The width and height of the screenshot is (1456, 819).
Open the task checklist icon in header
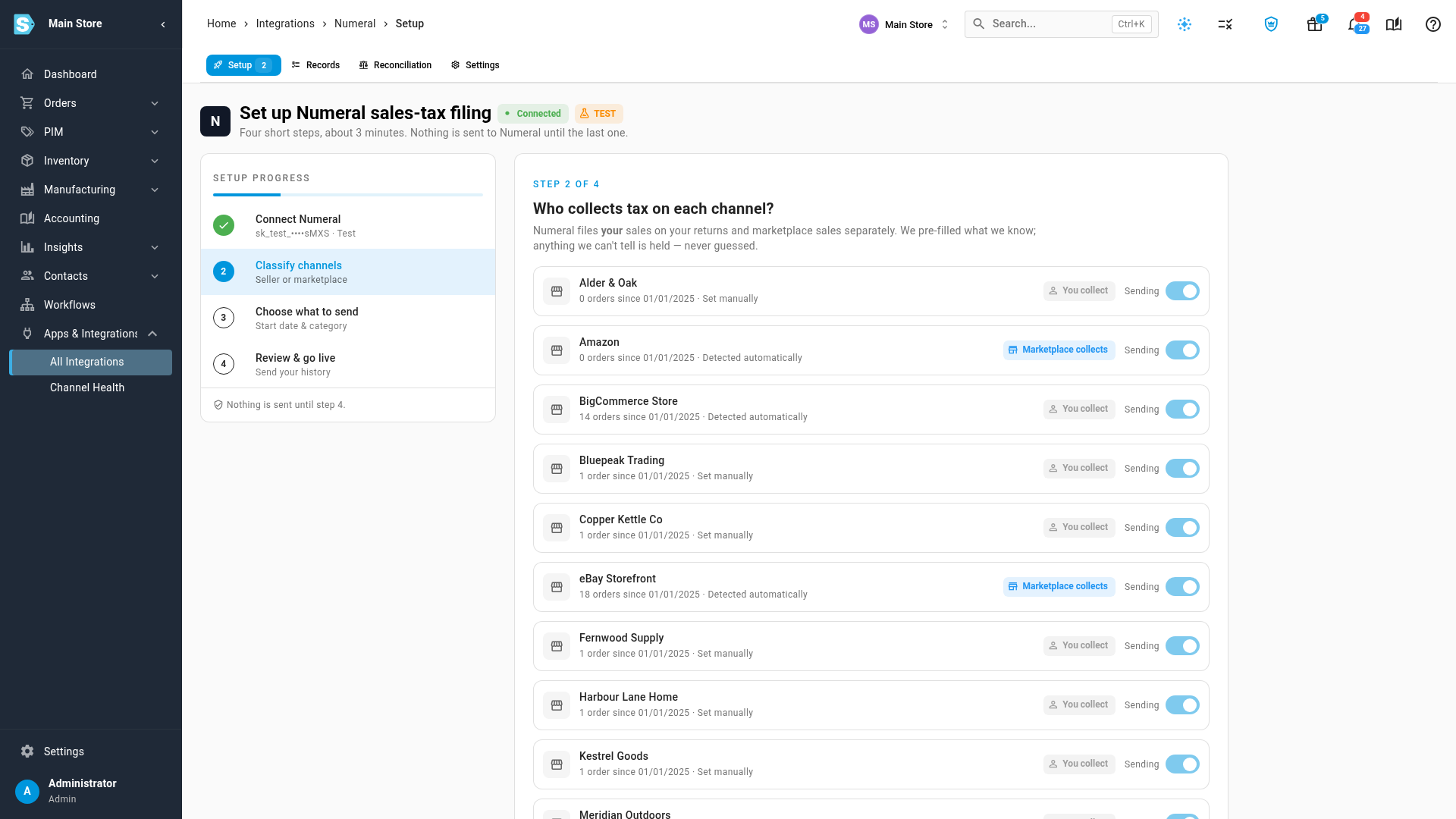tap(1225, 24)
